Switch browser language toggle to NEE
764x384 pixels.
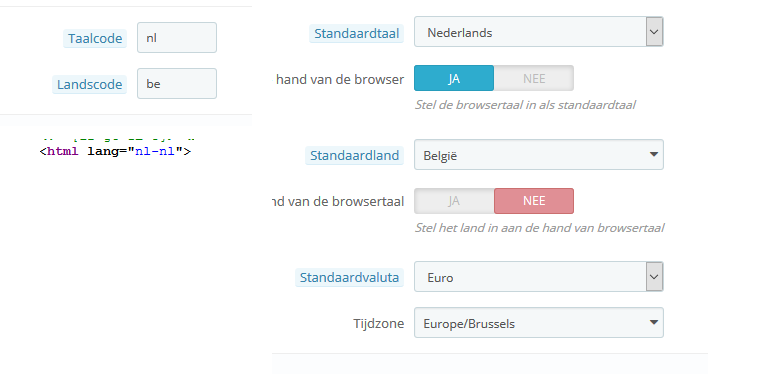[534, 78]
